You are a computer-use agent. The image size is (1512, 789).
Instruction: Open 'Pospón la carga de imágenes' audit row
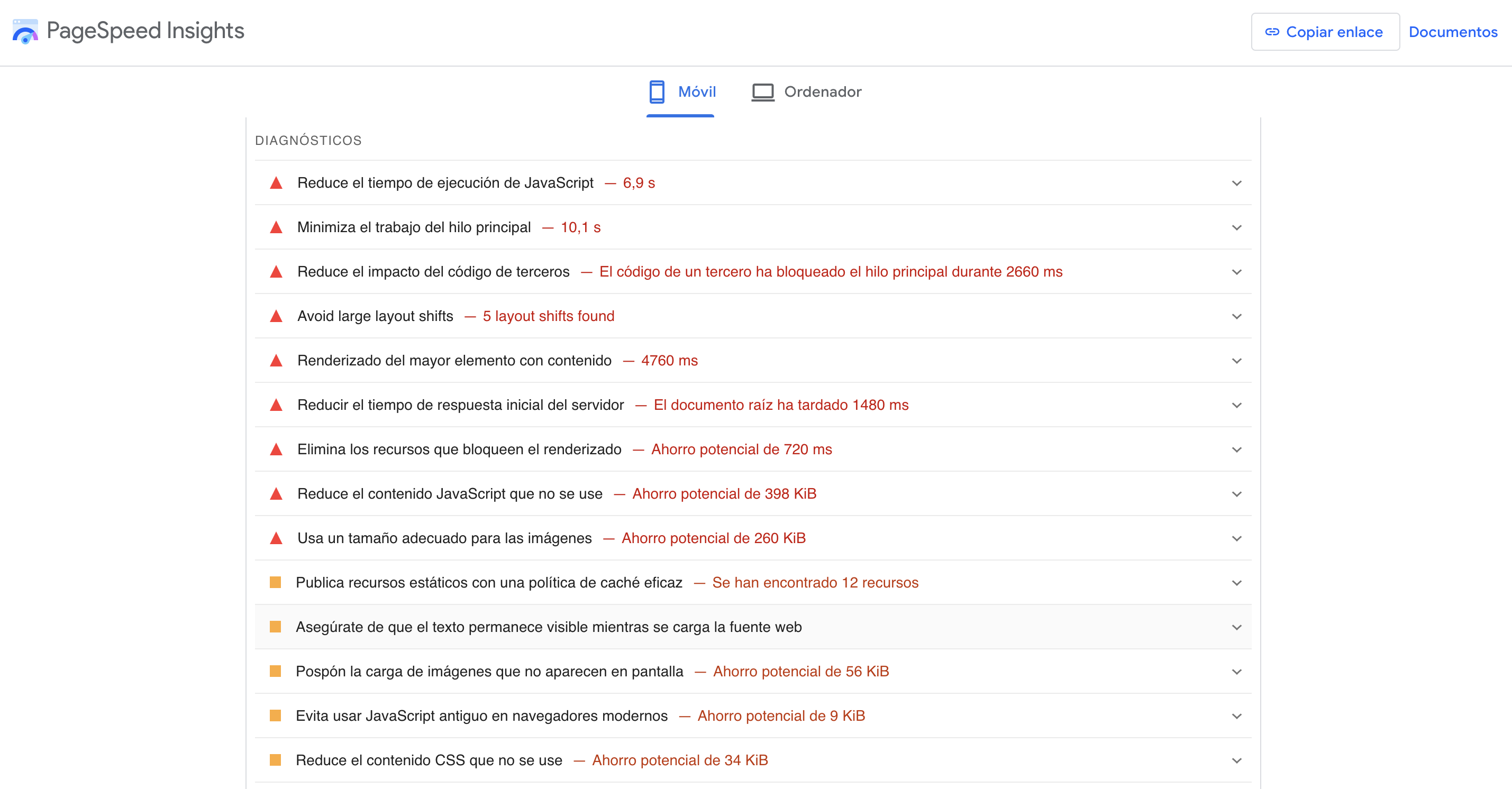point(489,671)
